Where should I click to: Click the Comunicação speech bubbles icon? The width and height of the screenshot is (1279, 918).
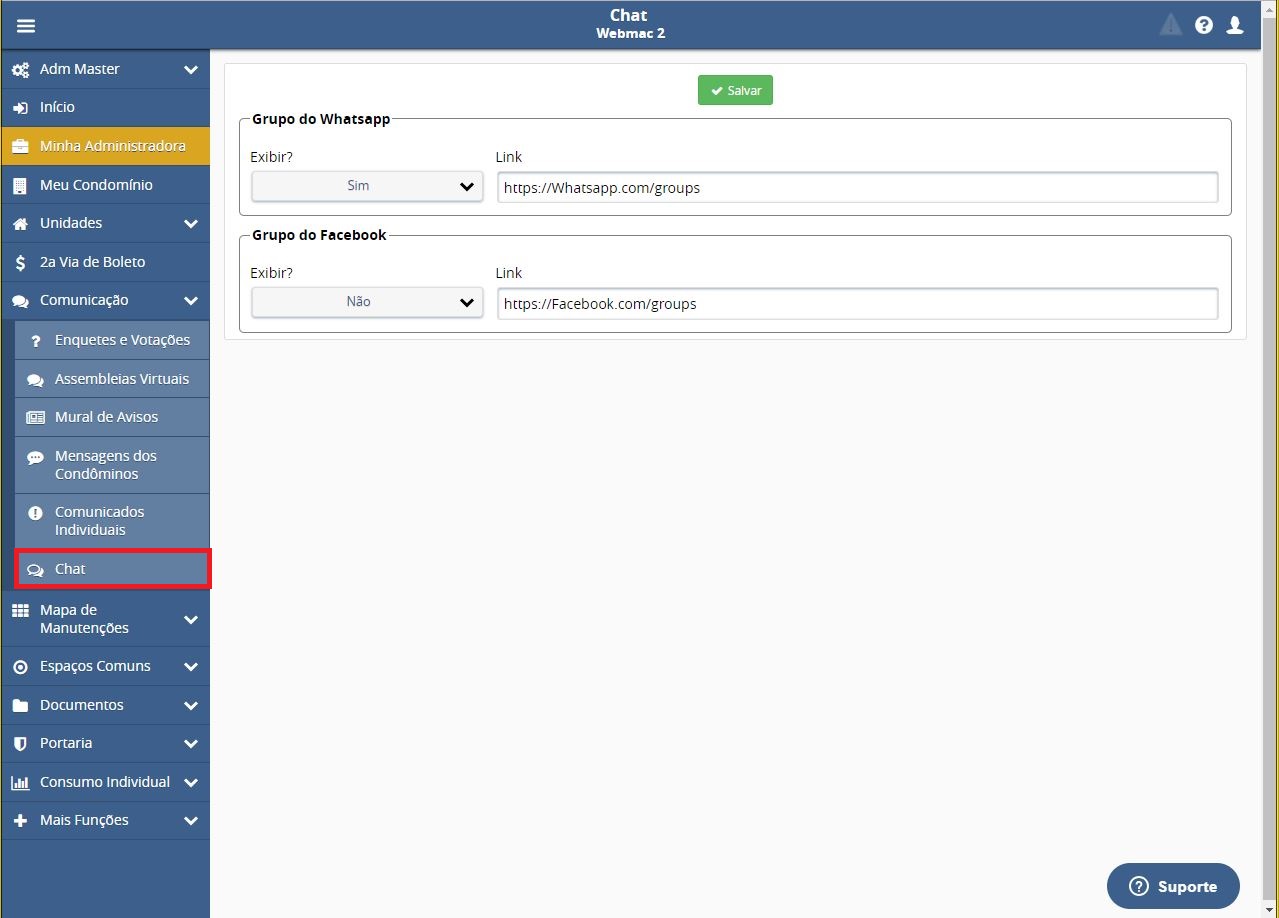click(20, 301)
